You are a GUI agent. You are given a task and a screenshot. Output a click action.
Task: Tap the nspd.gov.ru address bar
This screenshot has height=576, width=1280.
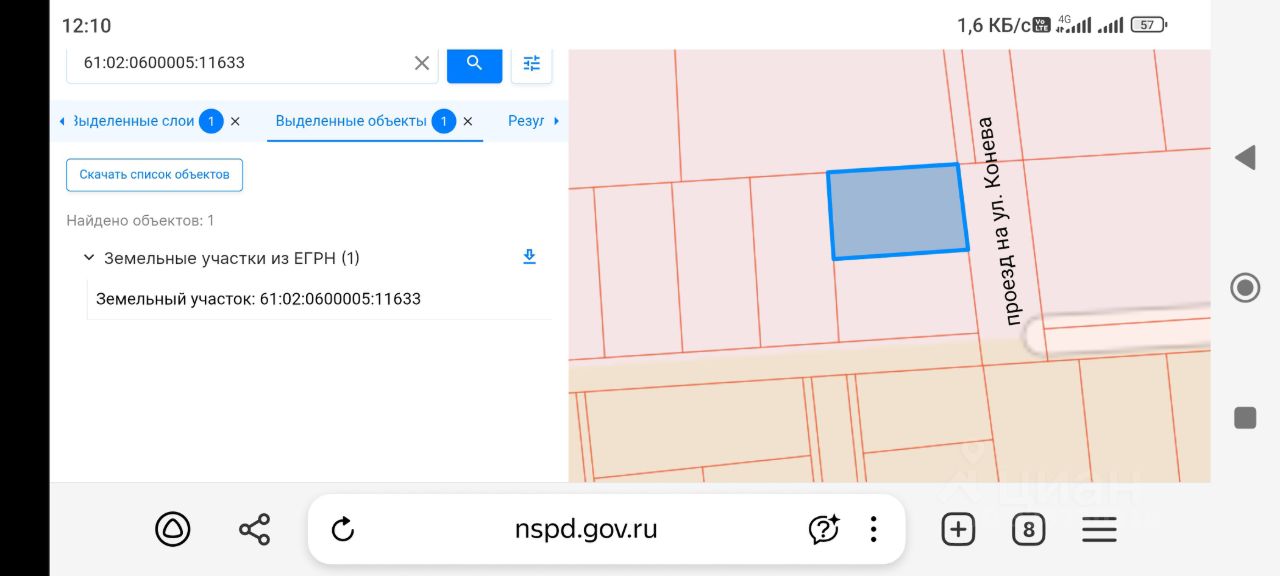click(x=586, y=529)
